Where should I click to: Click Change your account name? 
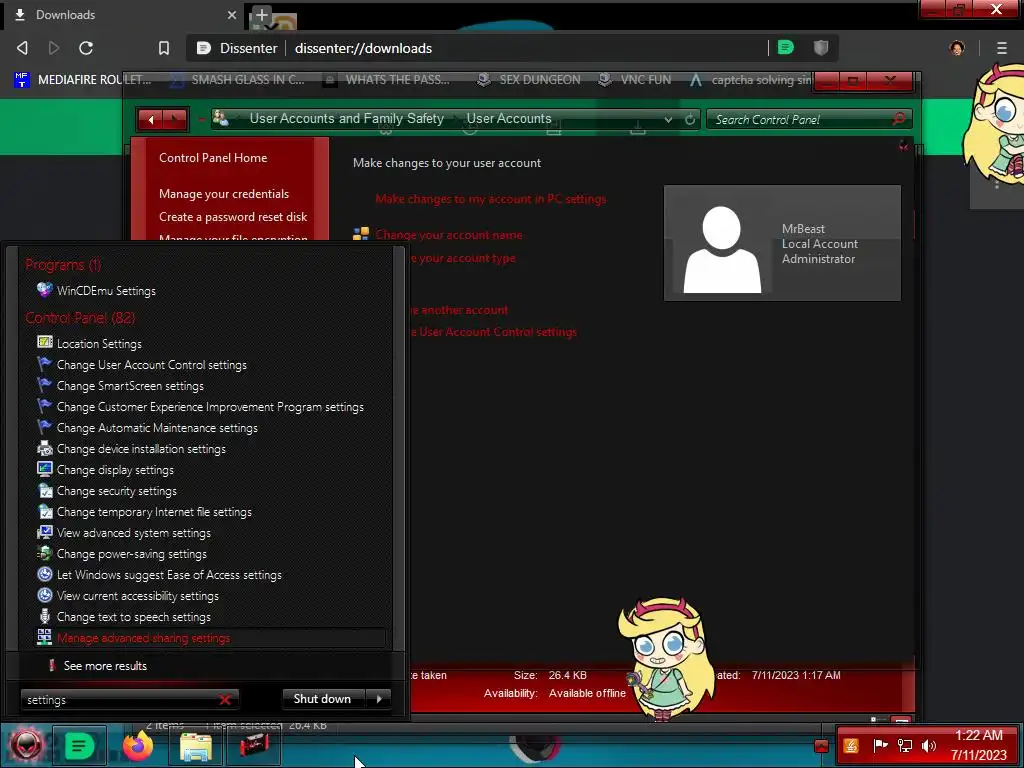coord(449,234)
